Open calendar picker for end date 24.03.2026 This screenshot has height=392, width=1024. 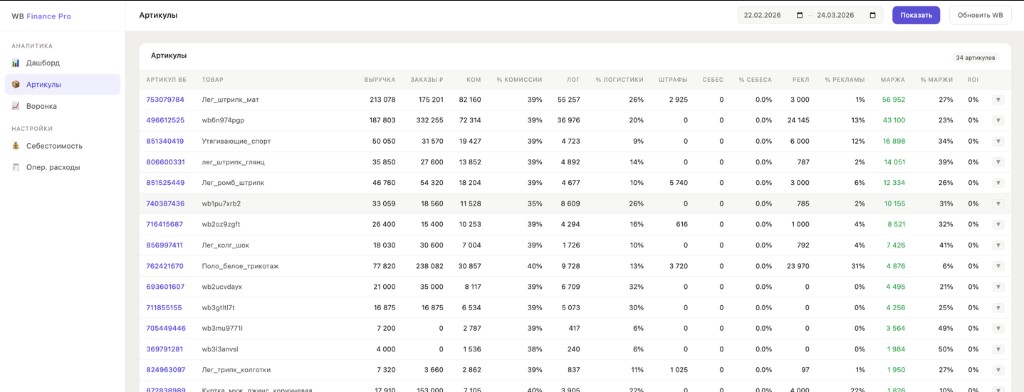click(x=872, y=16)
